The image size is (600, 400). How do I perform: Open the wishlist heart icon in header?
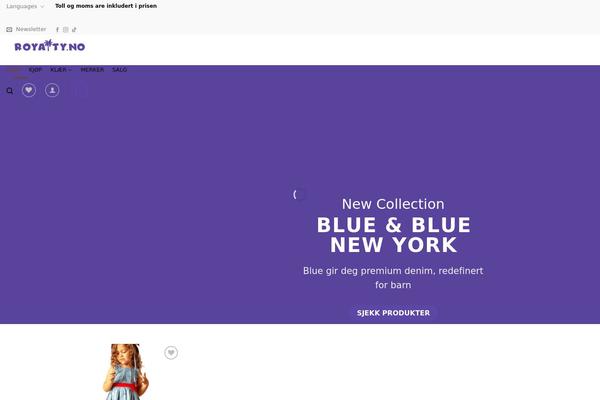point(29,90)
